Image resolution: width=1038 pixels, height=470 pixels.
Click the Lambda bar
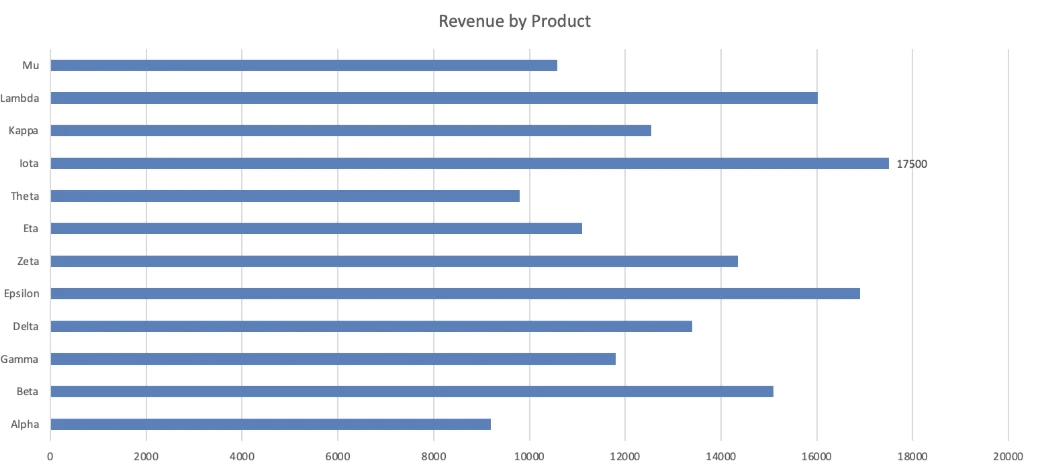point(434,98)
